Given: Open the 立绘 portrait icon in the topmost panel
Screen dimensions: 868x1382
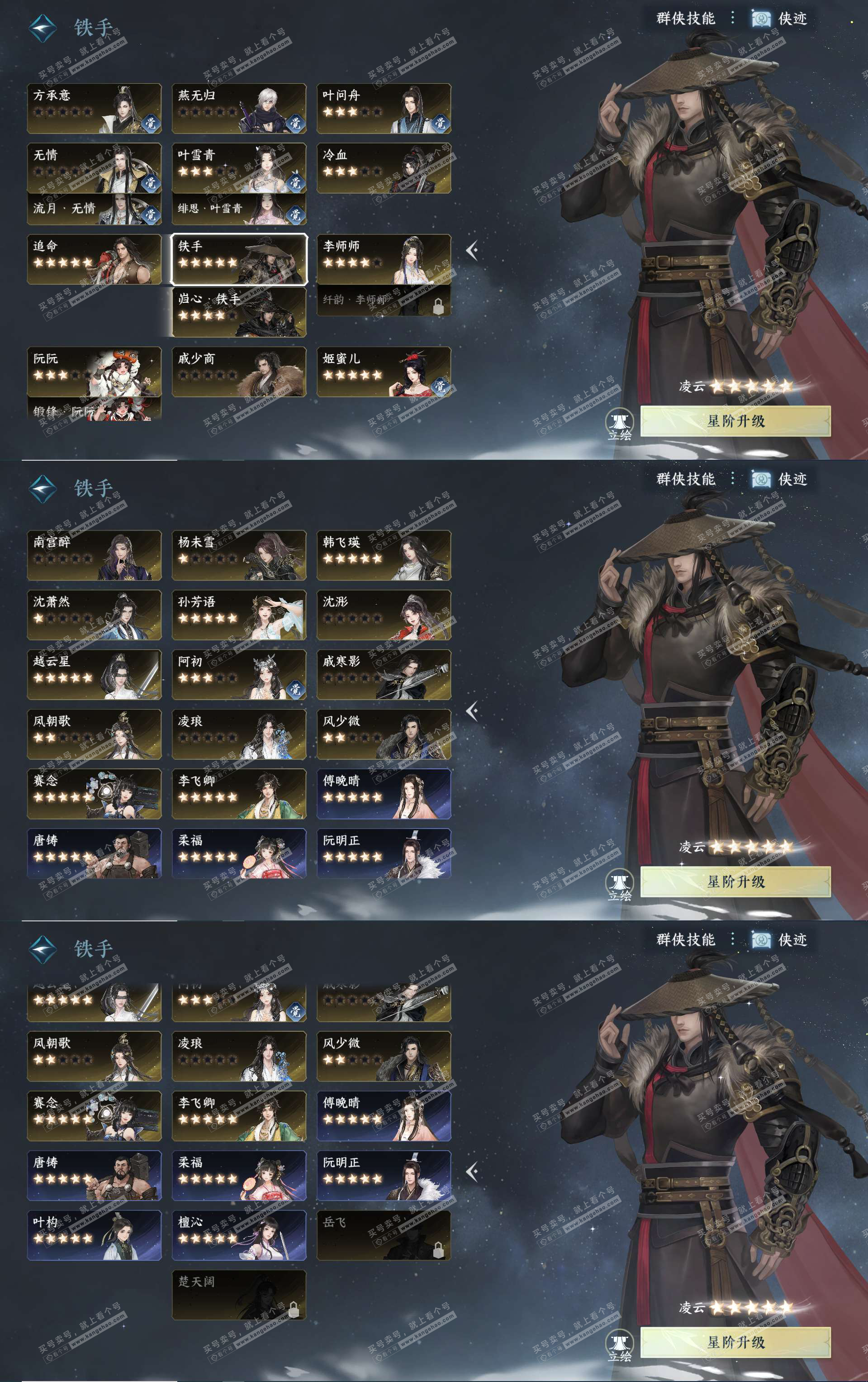Looking at the screenshot, I should [620, 424].
